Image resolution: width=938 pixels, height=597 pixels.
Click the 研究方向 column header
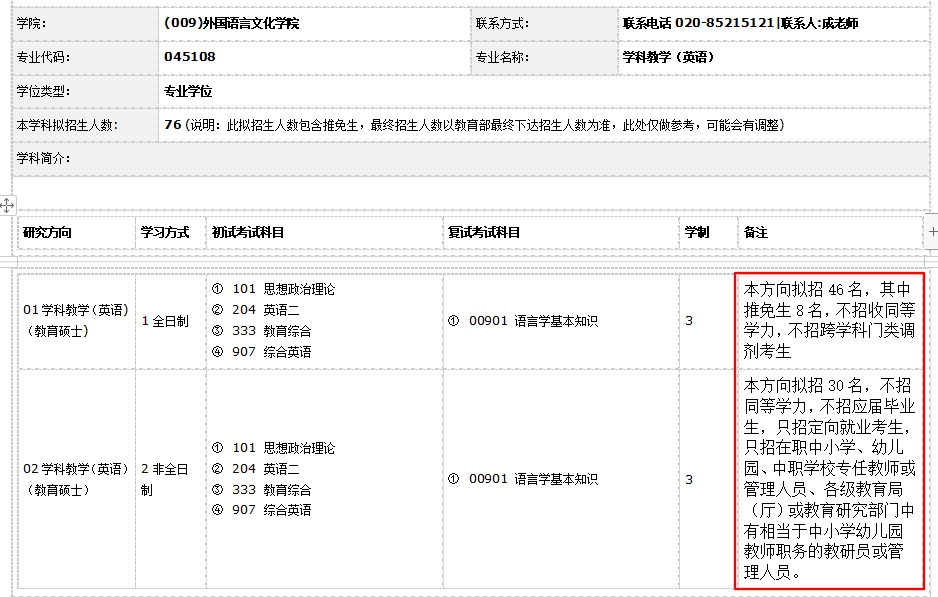tap(48, 232)
